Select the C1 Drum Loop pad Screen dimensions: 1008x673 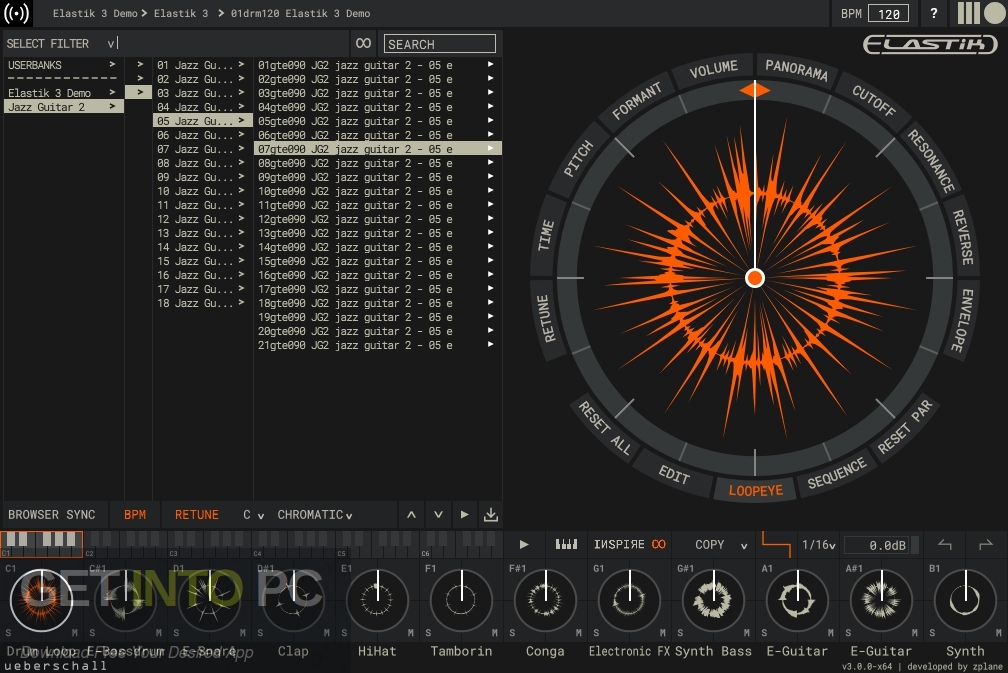pyautogui.click(x=41, y=600)
